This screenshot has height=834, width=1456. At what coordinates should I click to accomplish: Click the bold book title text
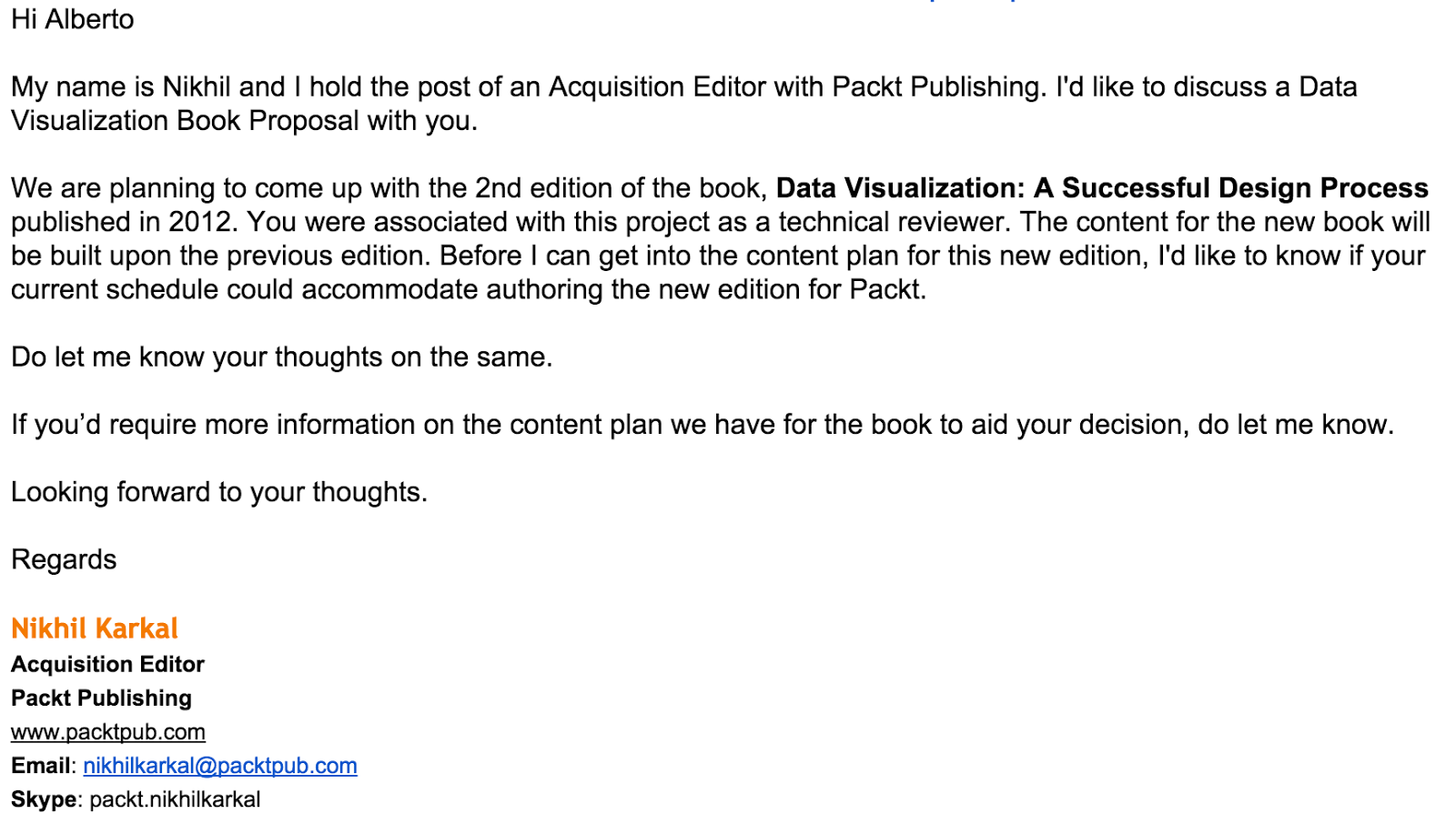point(1102,188)
